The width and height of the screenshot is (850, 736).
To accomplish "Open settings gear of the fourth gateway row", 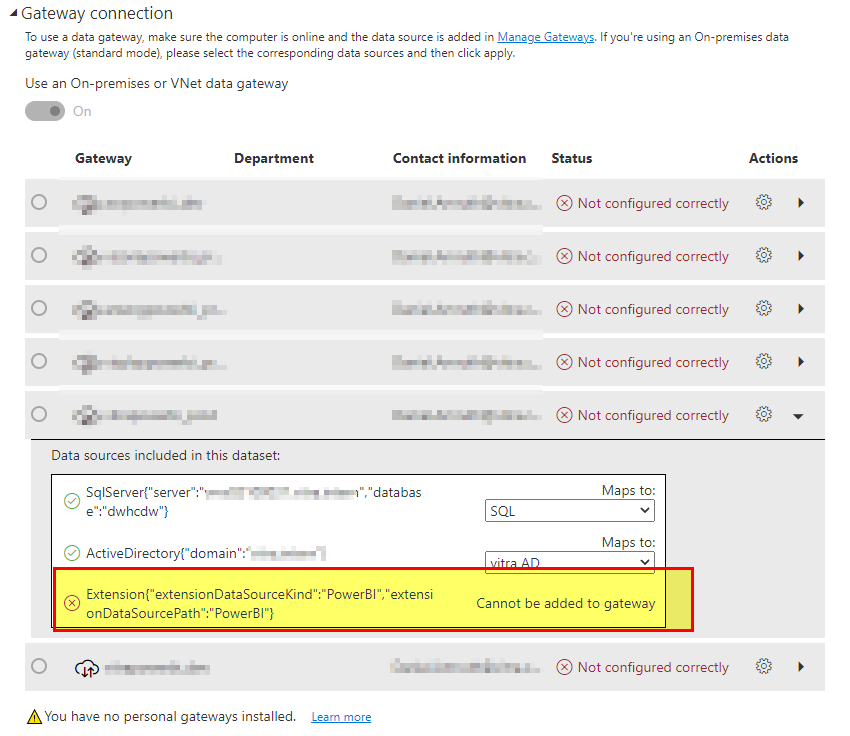I will (764, 361).
